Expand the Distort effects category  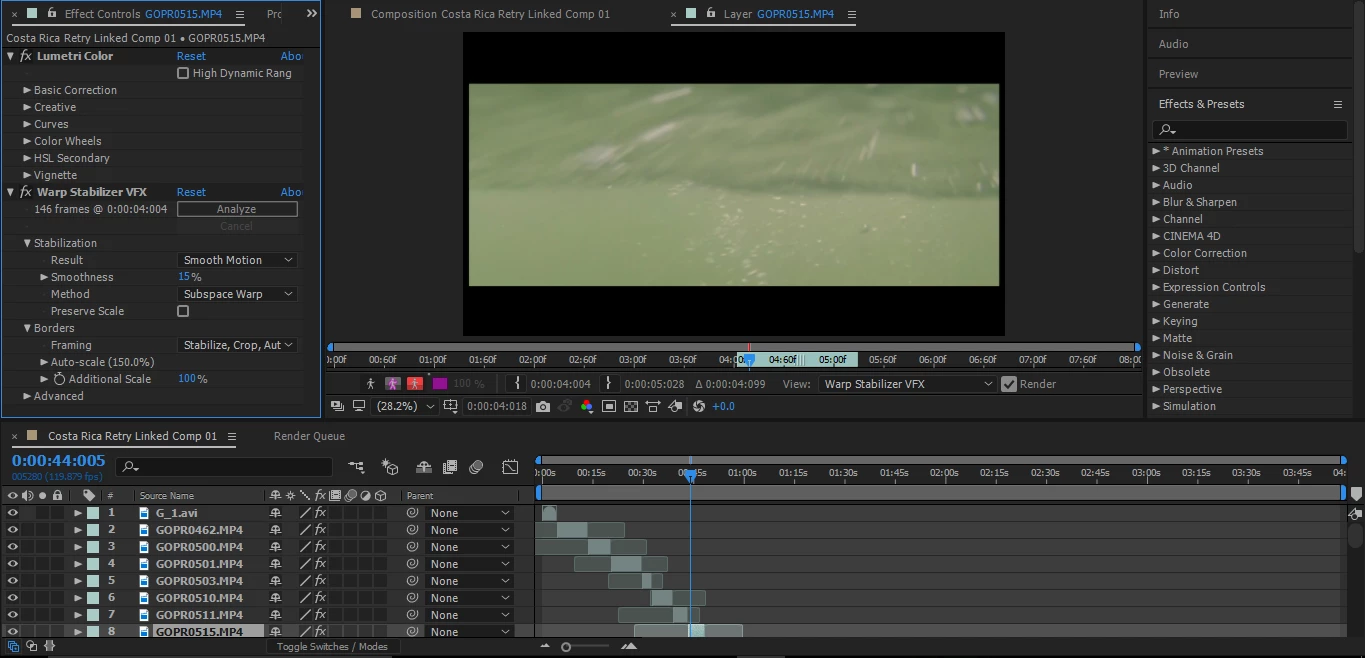pyautogui.click(x=1156, y=270)
